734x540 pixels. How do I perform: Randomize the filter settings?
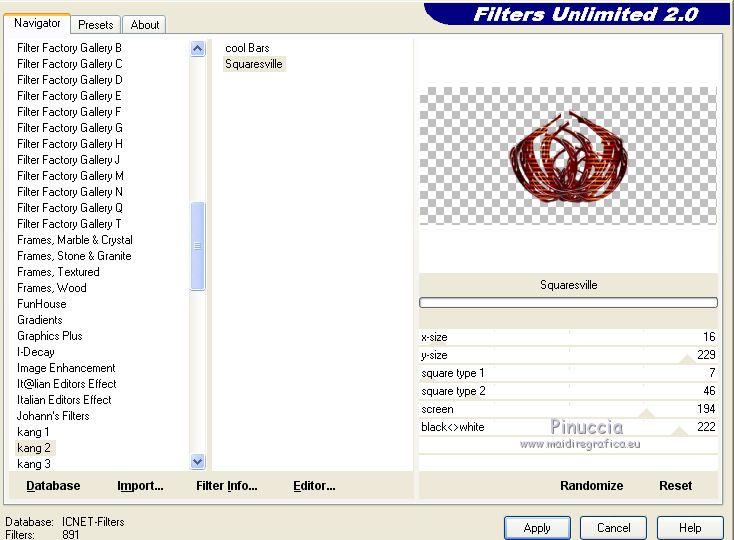(x=591, y=486)
